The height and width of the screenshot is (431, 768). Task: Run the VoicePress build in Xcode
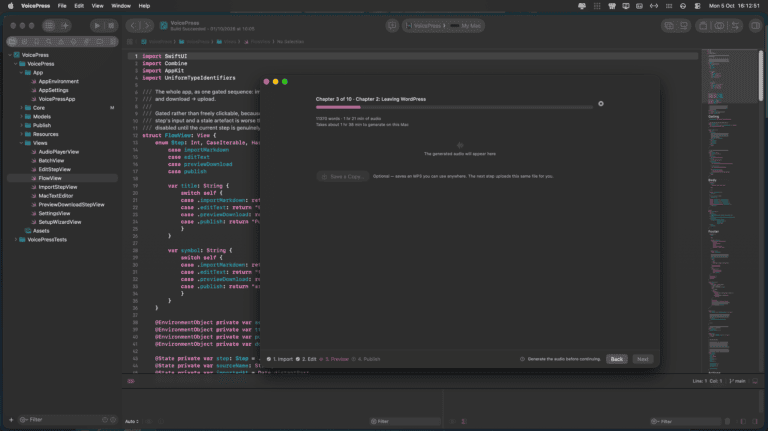(x=97, y=25)
